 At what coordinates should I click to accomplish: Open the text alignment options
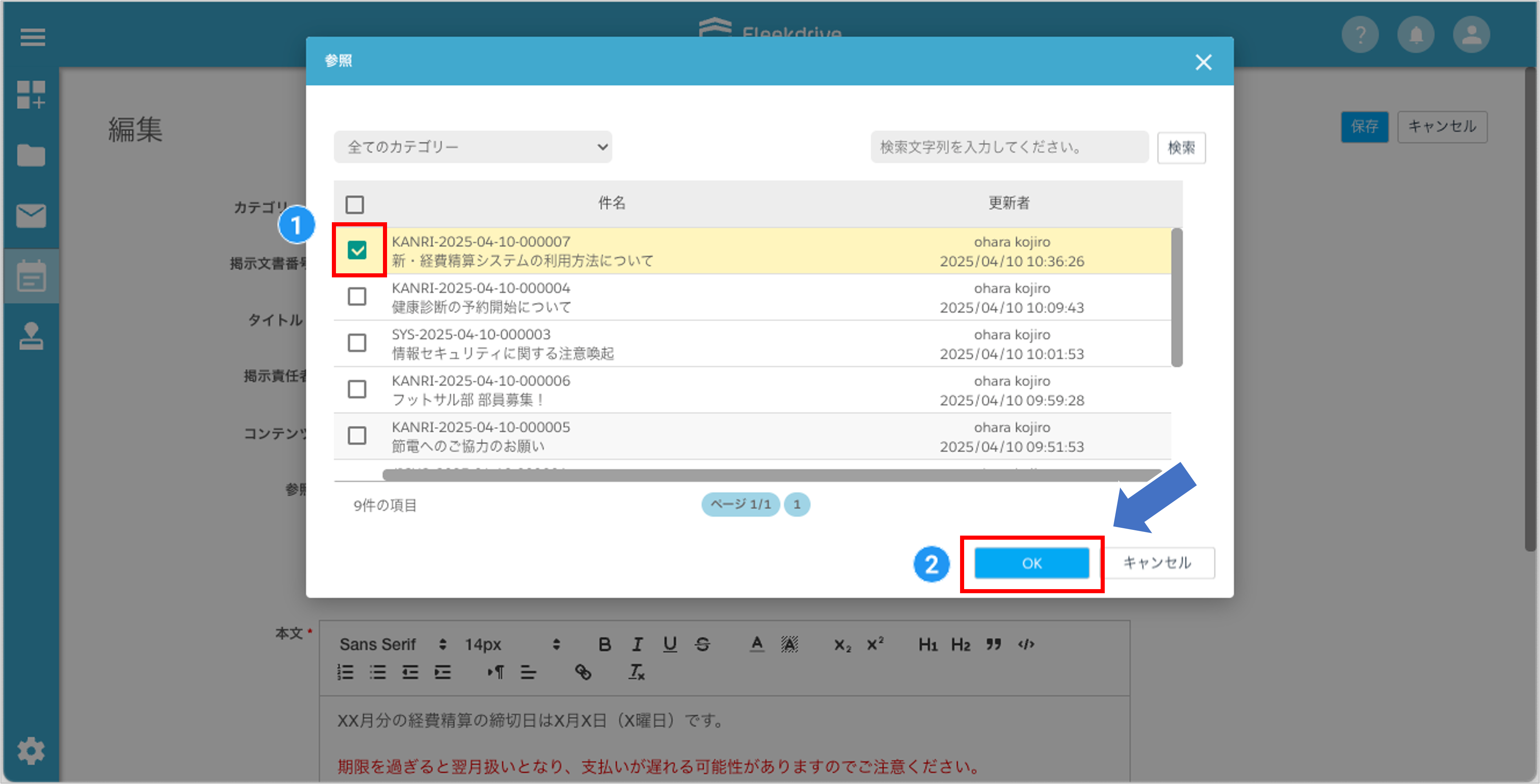pyautogui.click(x=528, y=672)
